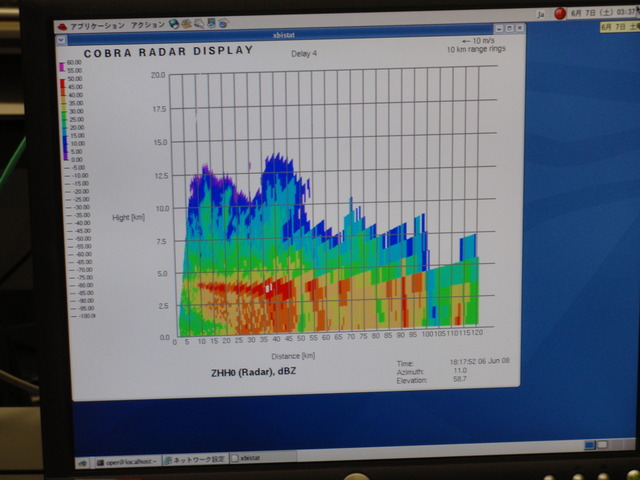Maximize the xbistat window
This screenshot has height=480, width=640.
click(509, 28)
